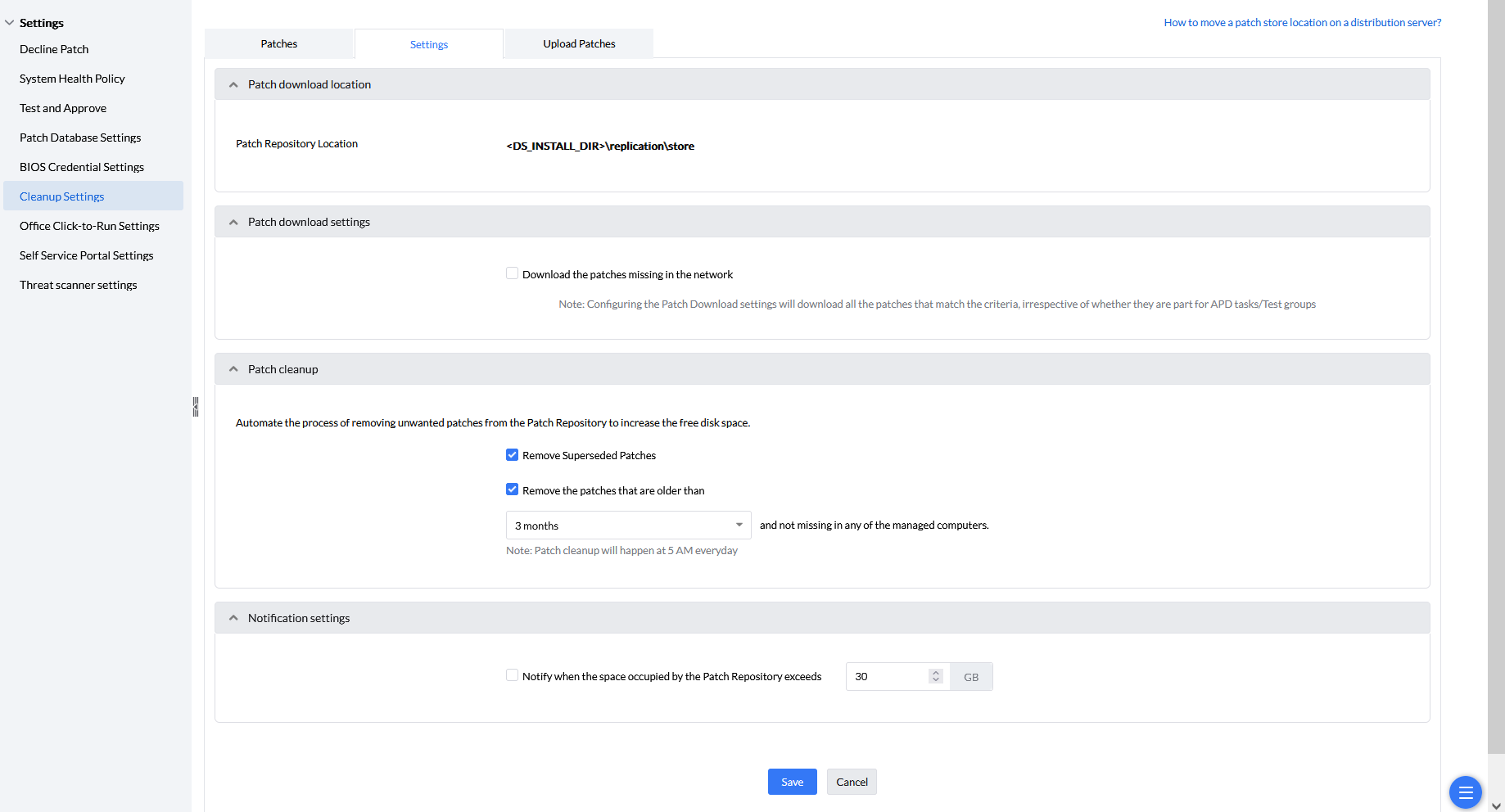The image size is (1505, 812).
Task: Collapse the Notification settings section
Action: tap(233, 617)
